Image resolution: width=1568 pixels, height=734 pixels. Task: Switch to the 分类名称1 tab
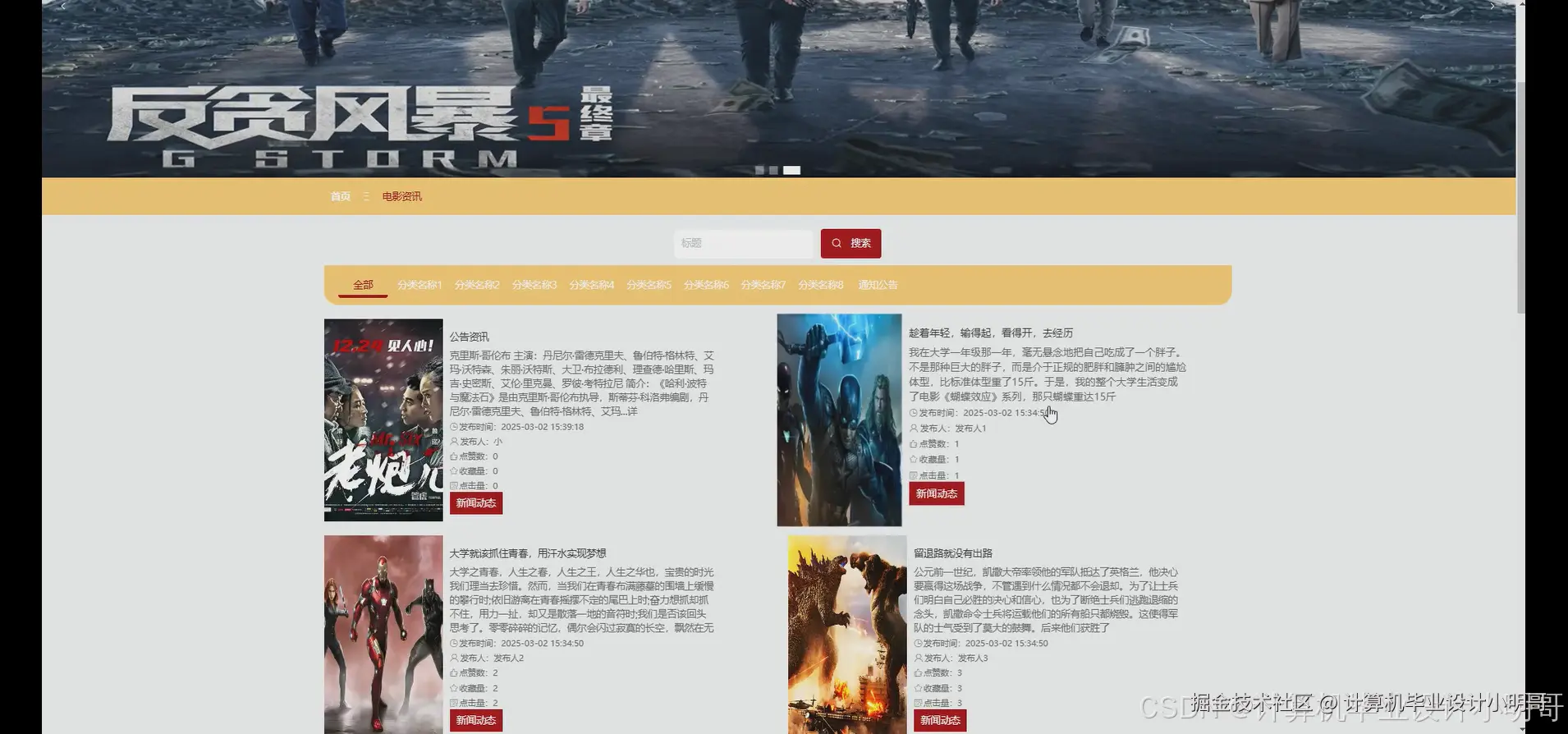coord(420,285)
